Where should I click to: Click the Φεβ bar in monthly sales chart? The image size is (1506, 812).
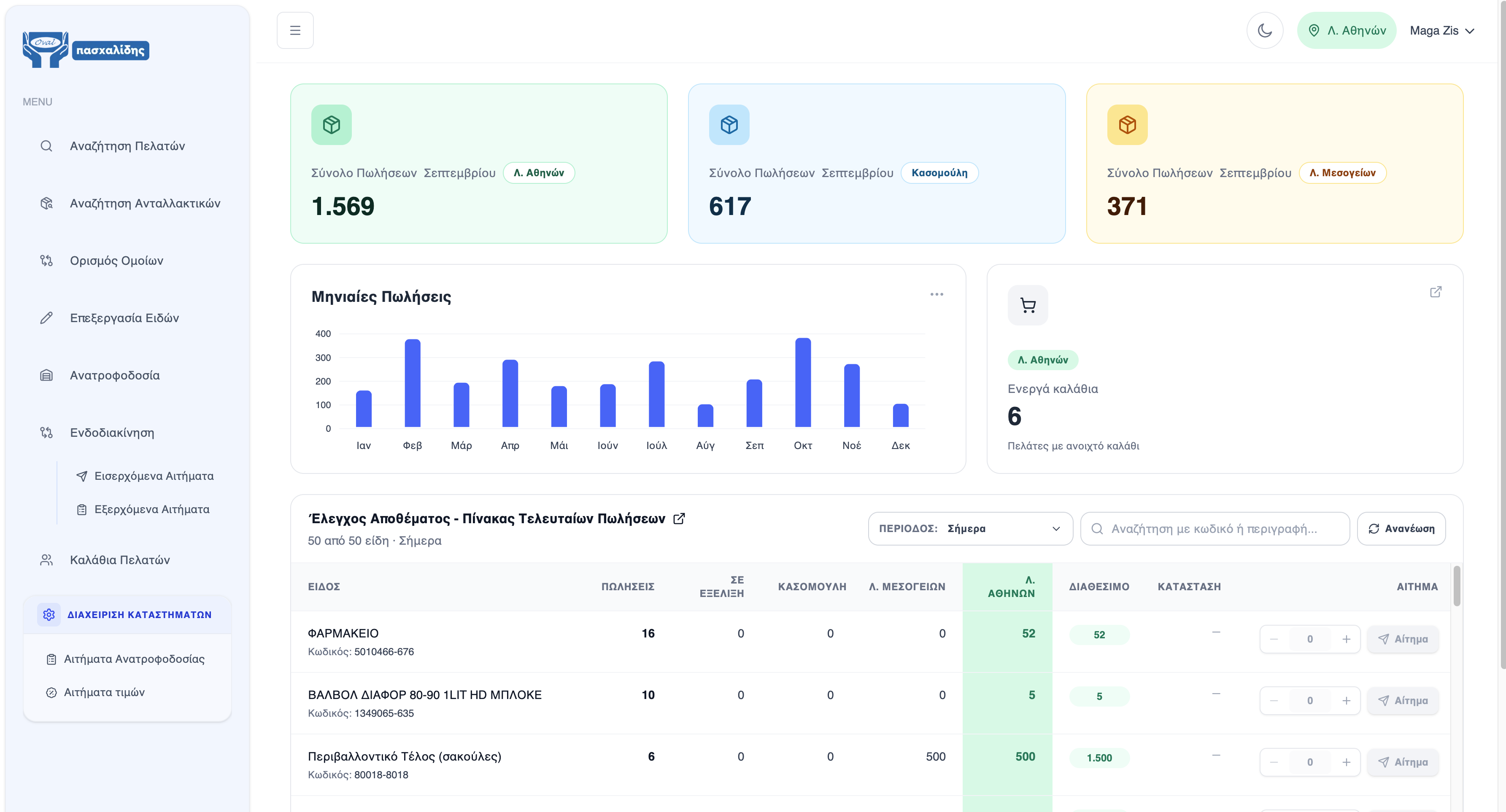(412, 383)
